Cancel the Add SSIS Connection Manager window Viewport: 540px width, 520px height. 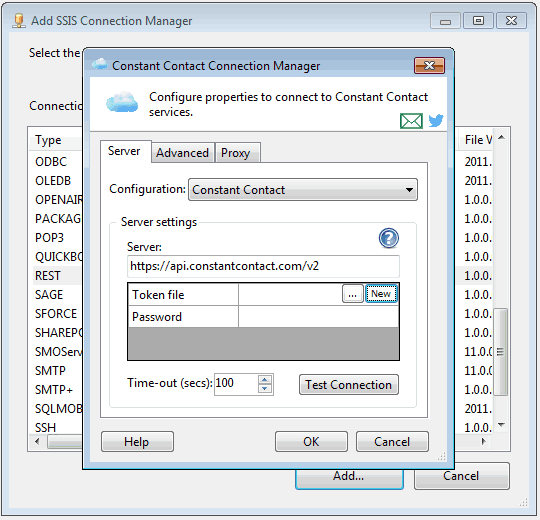click(x=461, y=476)
